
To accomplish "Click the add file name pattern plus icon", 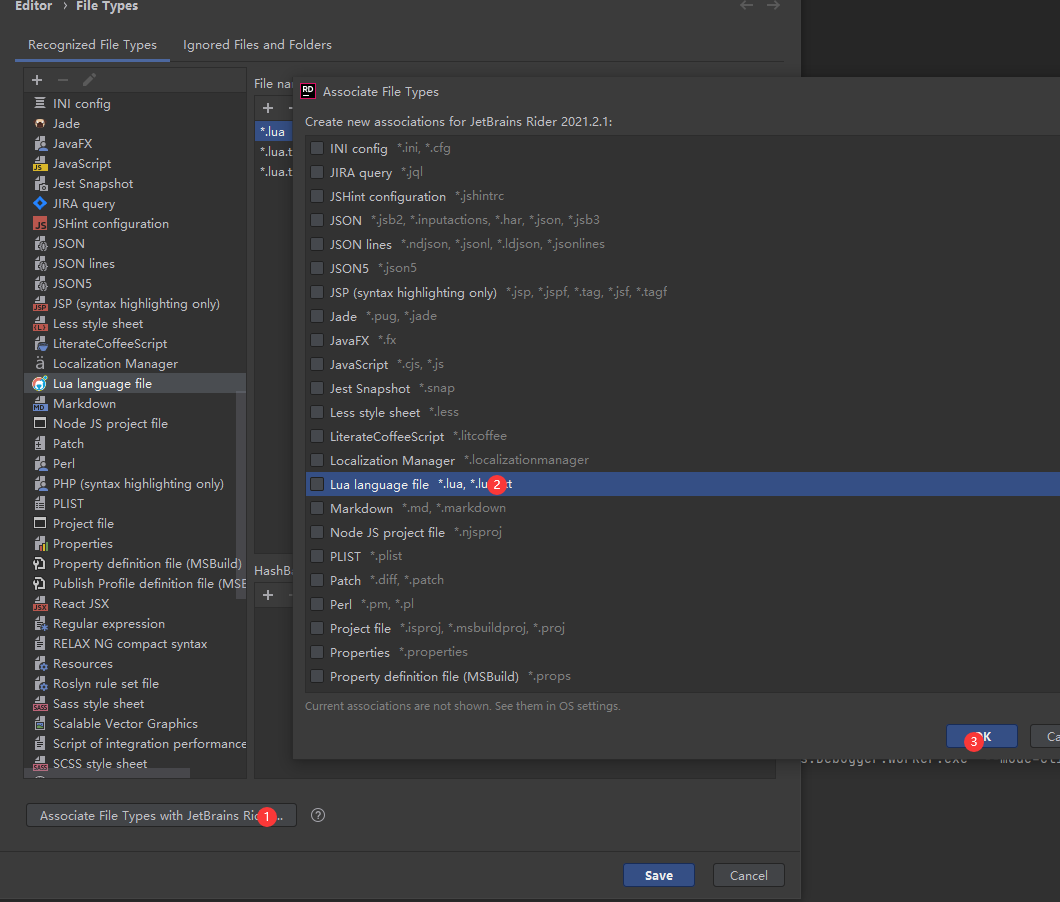I will pyautogui.click(x=268, y=108).
